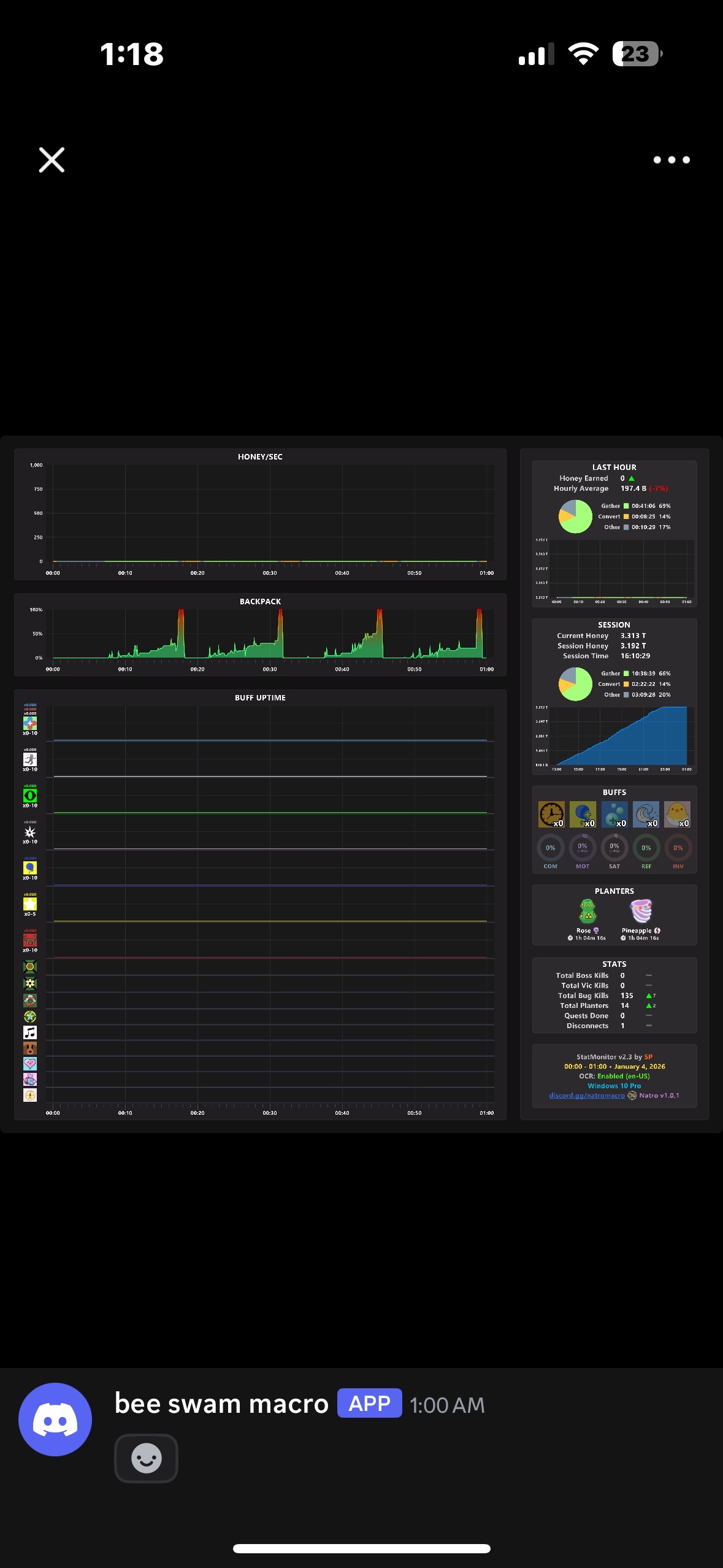Screen dimensions: 723x1568
Task: Tap the REF 0% circular gauge
Action: click(646, 848)
